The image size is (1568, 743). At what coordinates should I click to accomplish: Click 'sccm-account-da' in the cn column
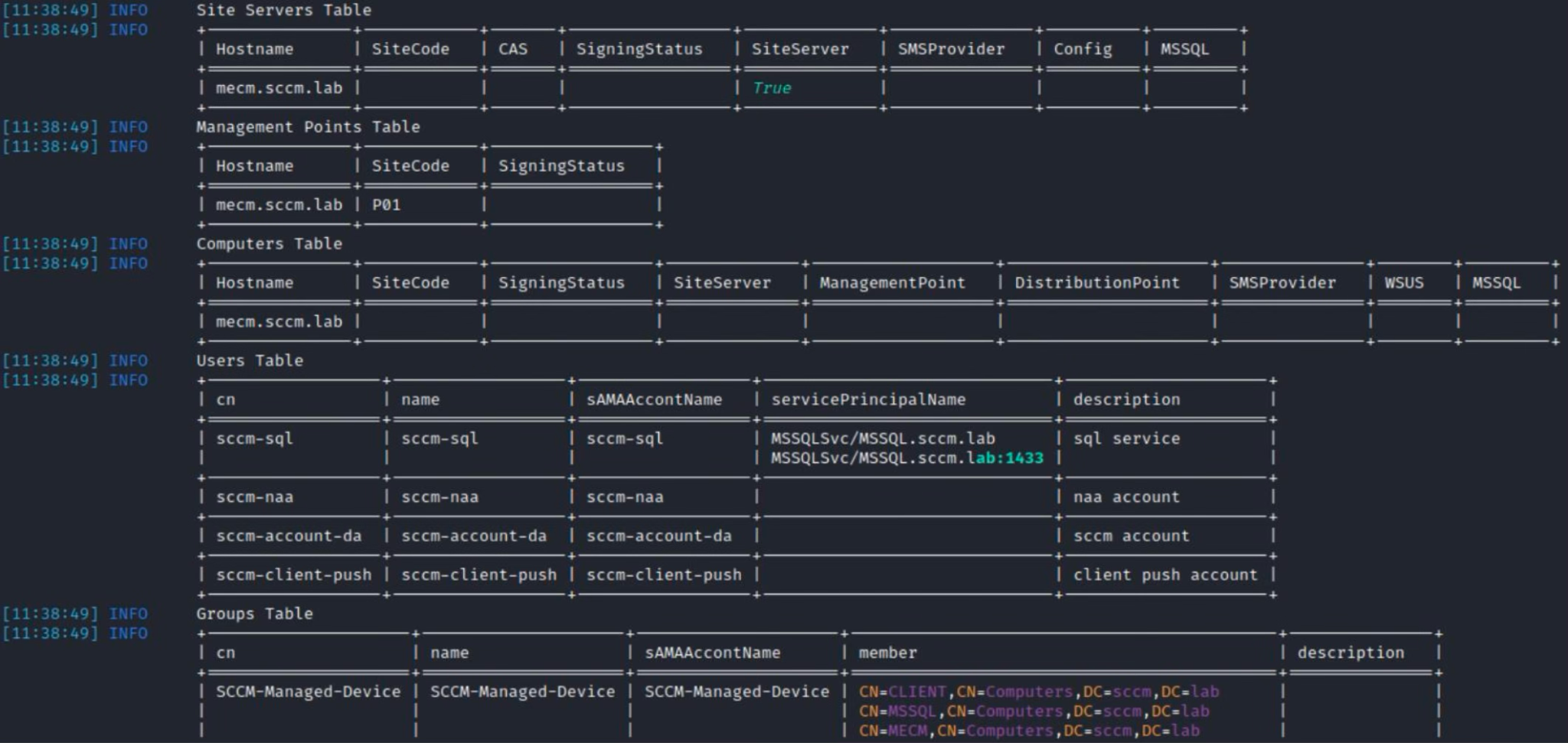pyautogui.click(x=289, y=536)
